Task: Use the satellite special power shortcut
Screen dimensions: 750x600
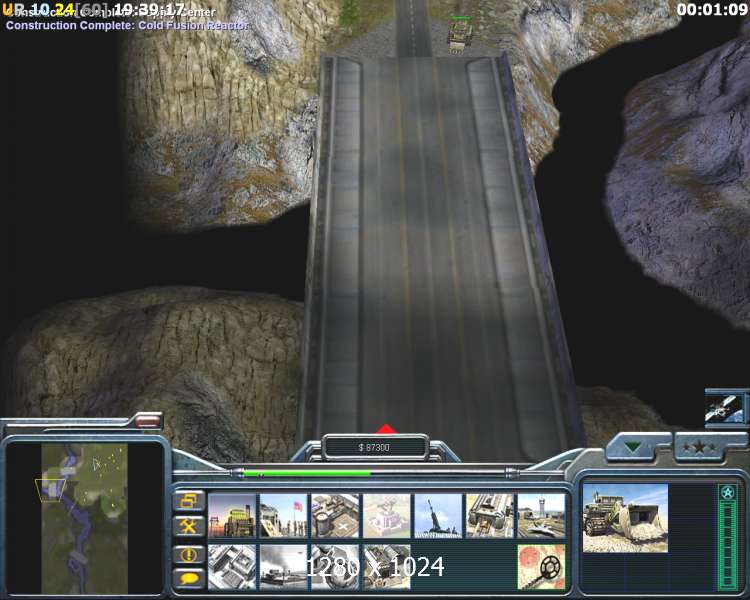Action: pyautogui.click(x=726, y=407)
